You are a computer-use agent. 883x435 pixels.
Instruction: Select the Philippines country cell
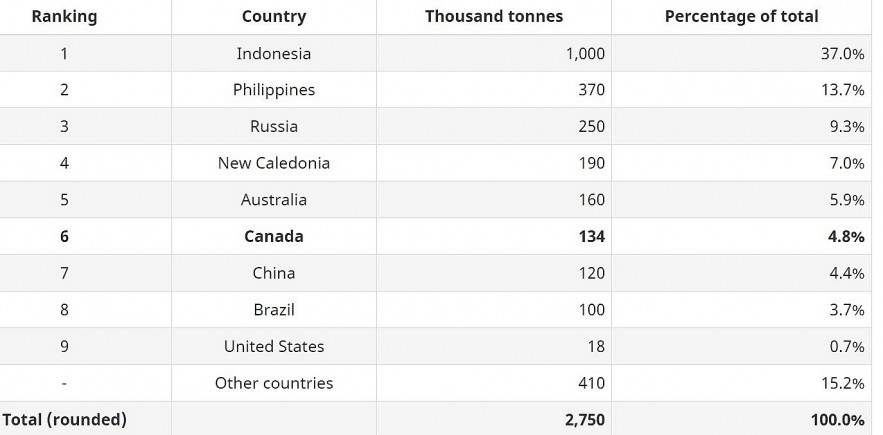tap(274, 90)
